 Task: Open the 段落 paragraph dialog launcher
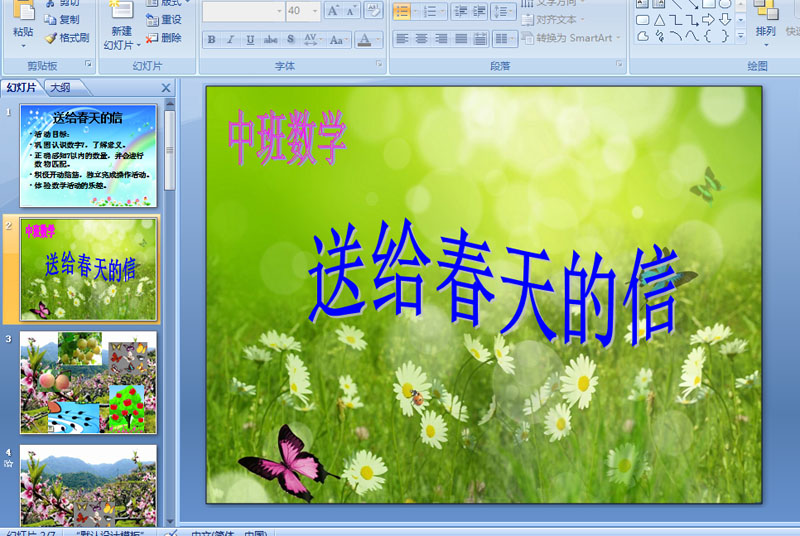coord(619,64)
